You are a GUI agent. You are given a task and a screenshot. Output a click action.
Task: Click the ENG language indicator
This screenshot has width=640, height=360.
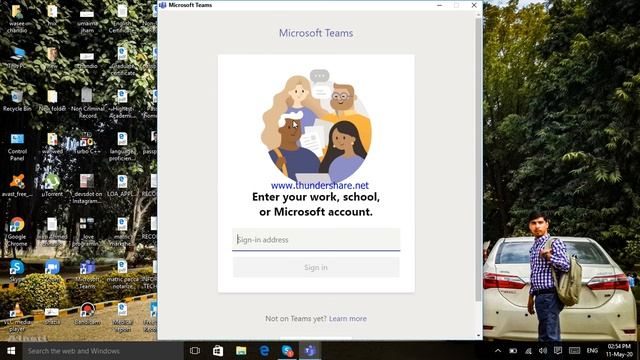(x=592, y=351)
